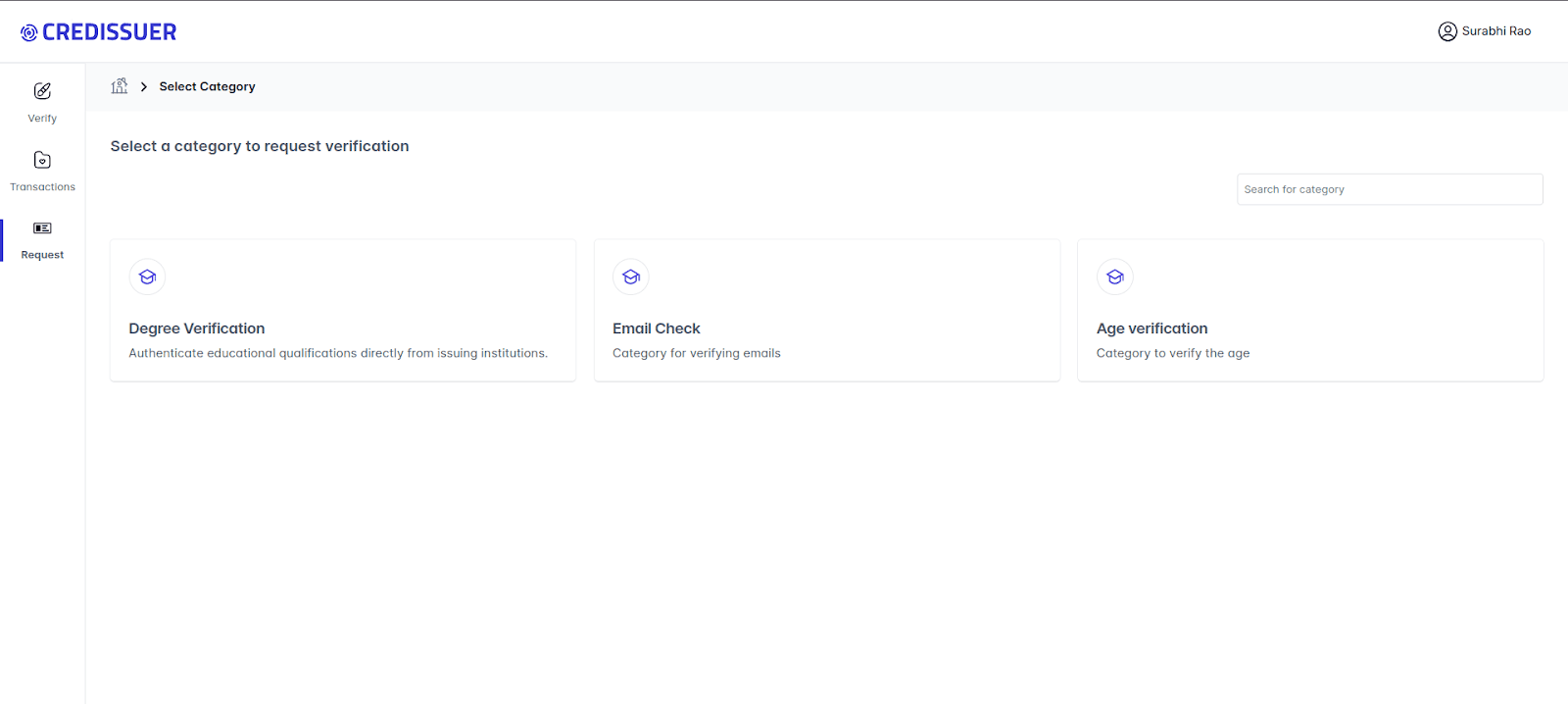Open the Email Check card title
This screenshot has height=704, width=1568.
click(657, 328)
